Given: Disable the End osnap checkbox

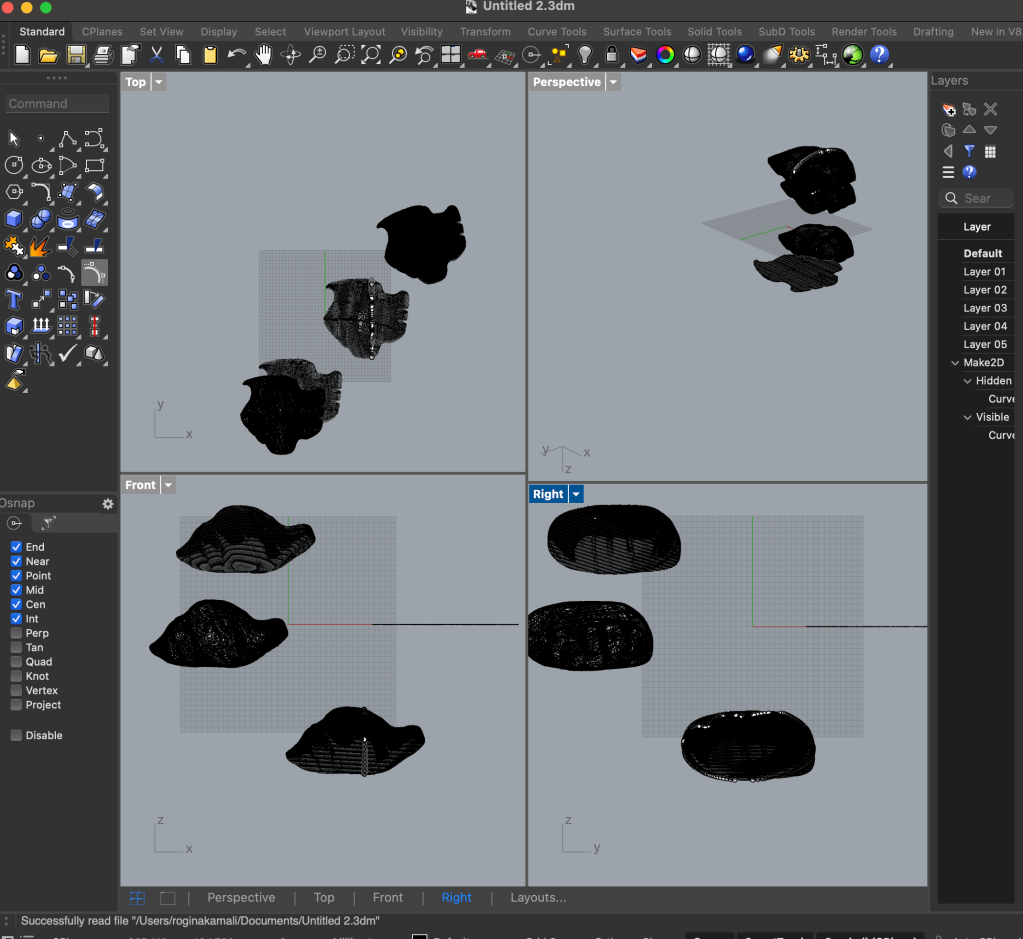Looking at the screenshot, I should [16, 547].
